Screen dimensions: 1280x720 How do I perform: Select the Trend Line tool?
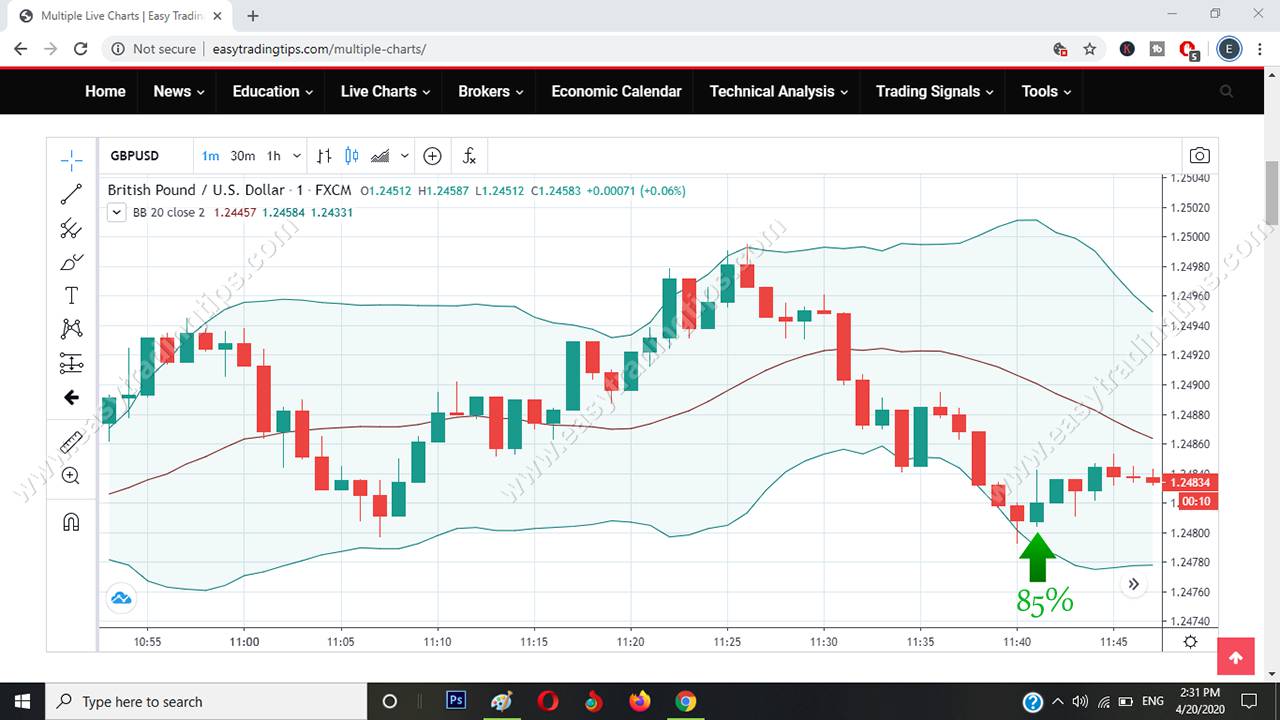pos(70,194)
